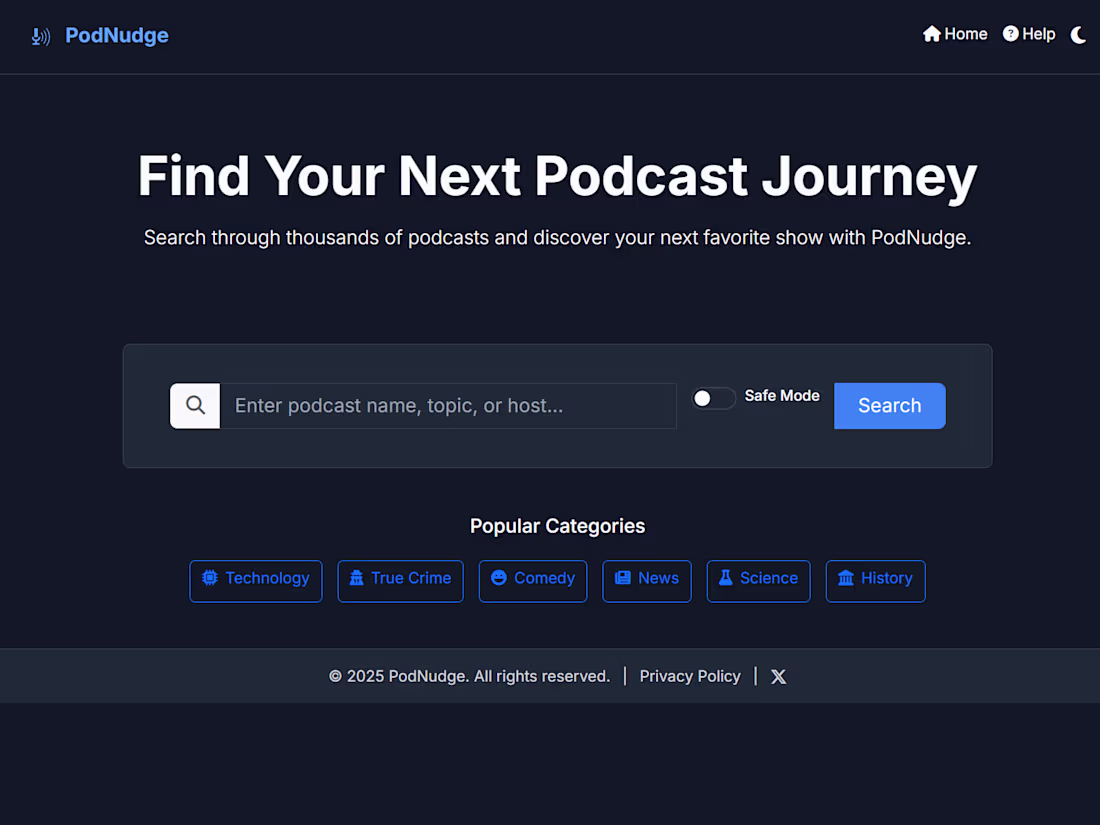Viewport: 1100px width, 825px height.
Task: Enable Safe Mode with the toggle switch
Action: 713,398
